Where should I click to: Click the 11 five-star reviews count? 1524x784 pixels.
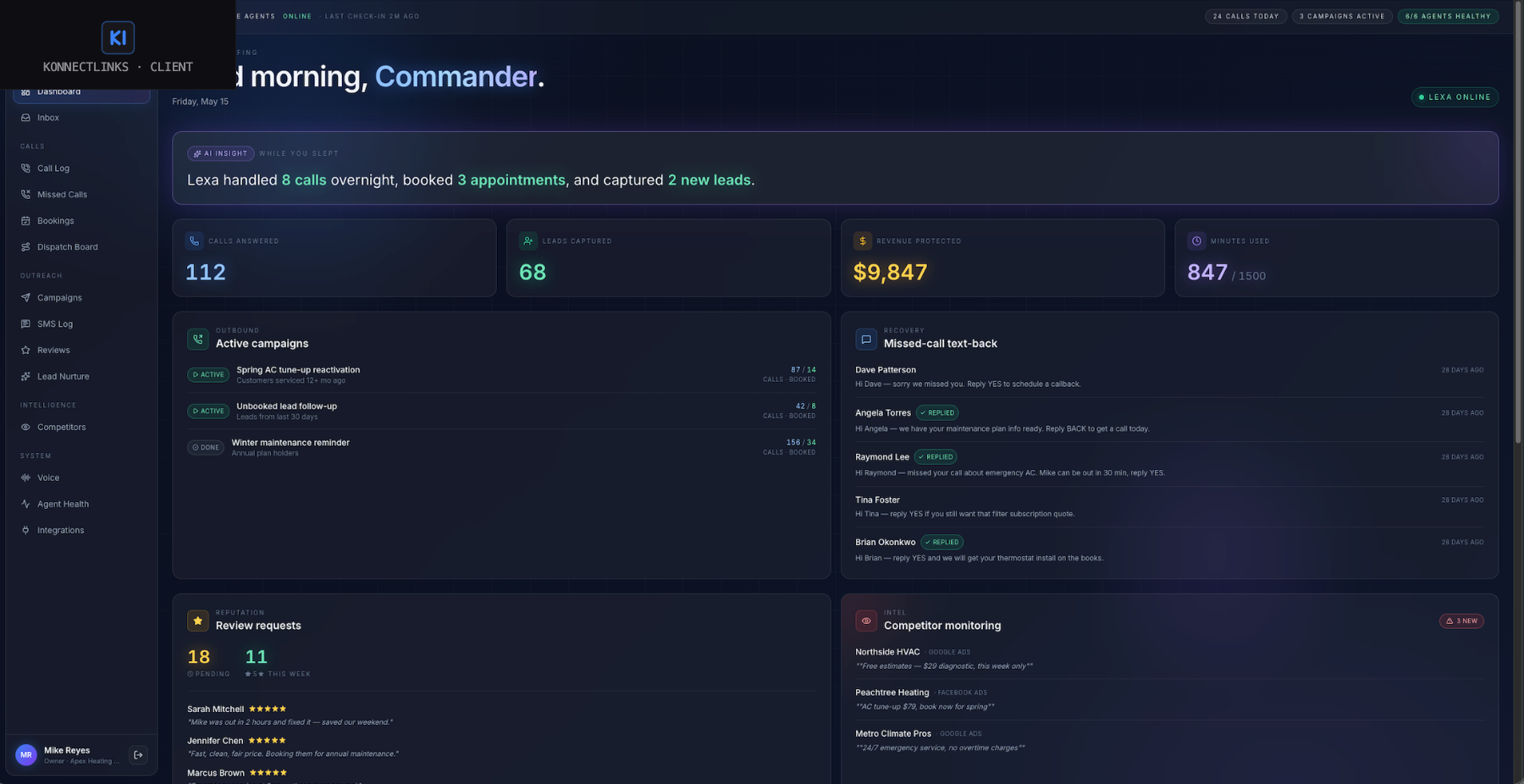point(257,657)
